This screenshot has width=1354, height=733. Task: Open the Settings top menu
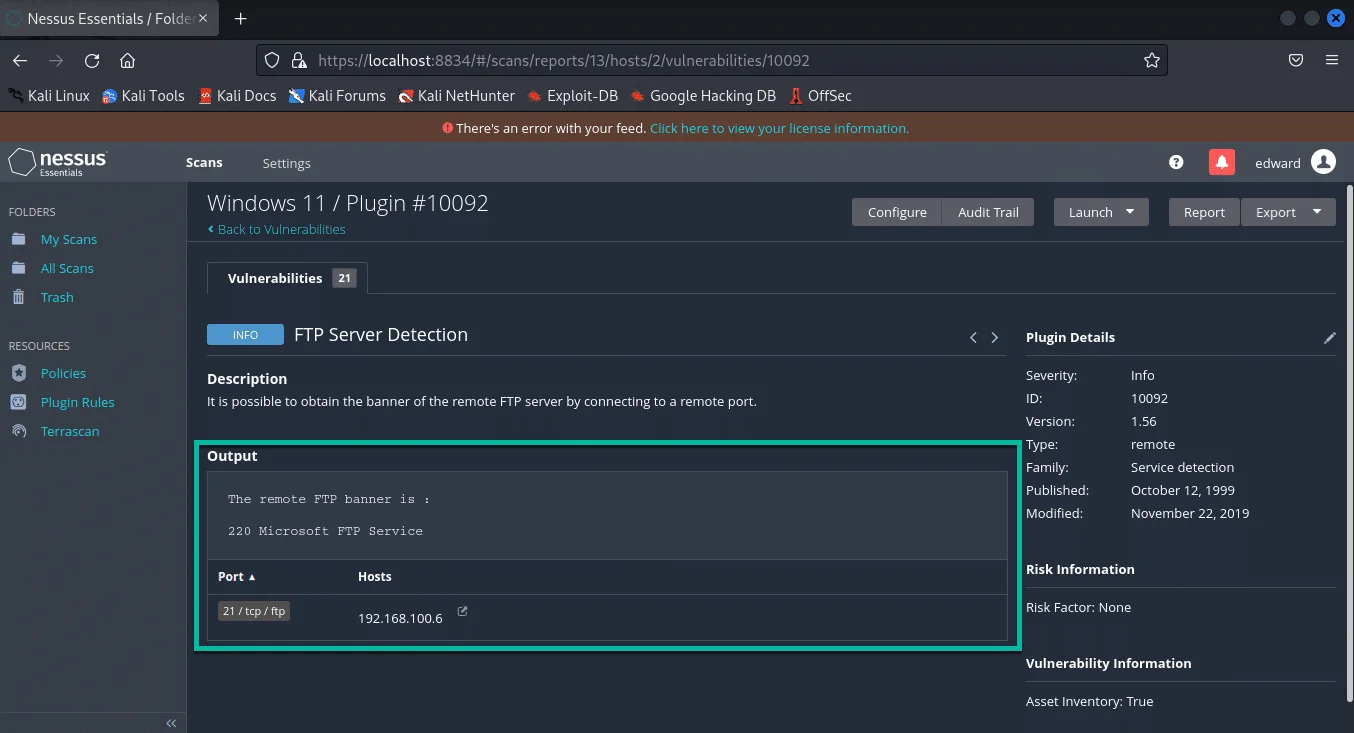286,163
